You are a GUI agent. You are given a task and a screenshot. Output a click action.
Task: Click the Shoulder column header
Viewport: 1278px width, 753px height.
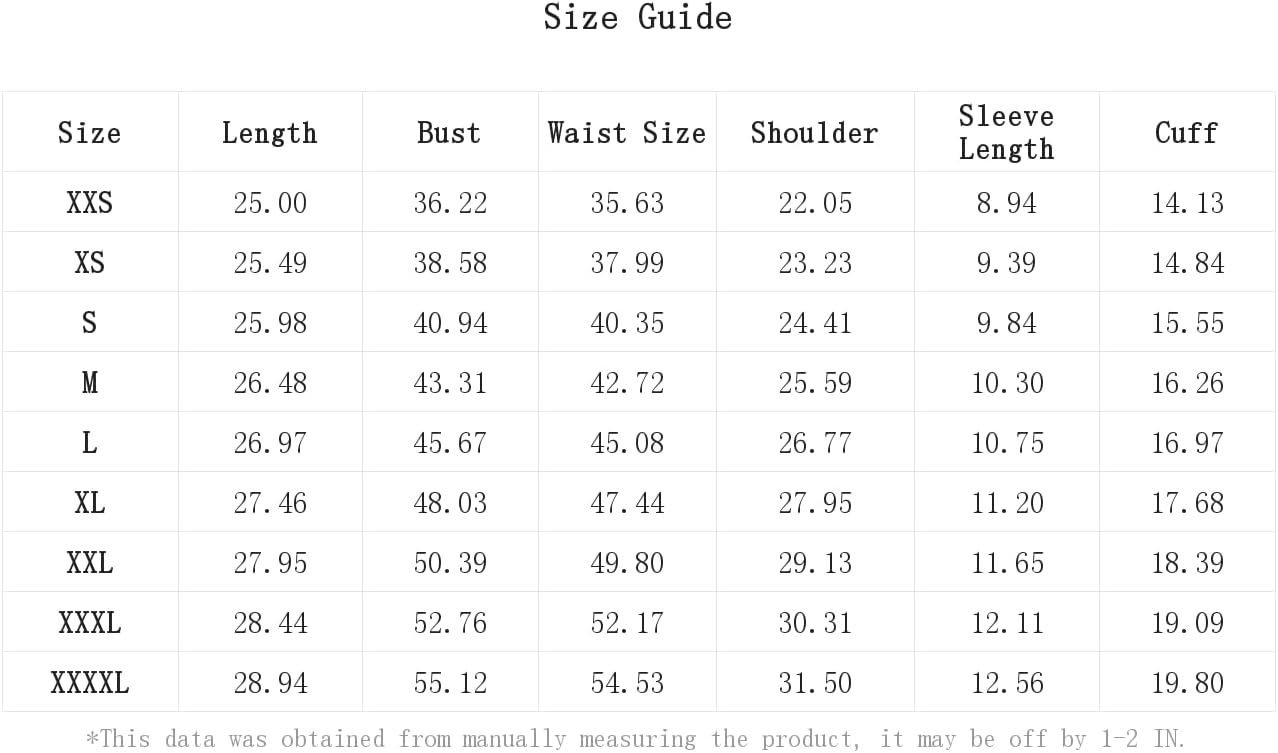pyautogui.click(x=814, y=133)
